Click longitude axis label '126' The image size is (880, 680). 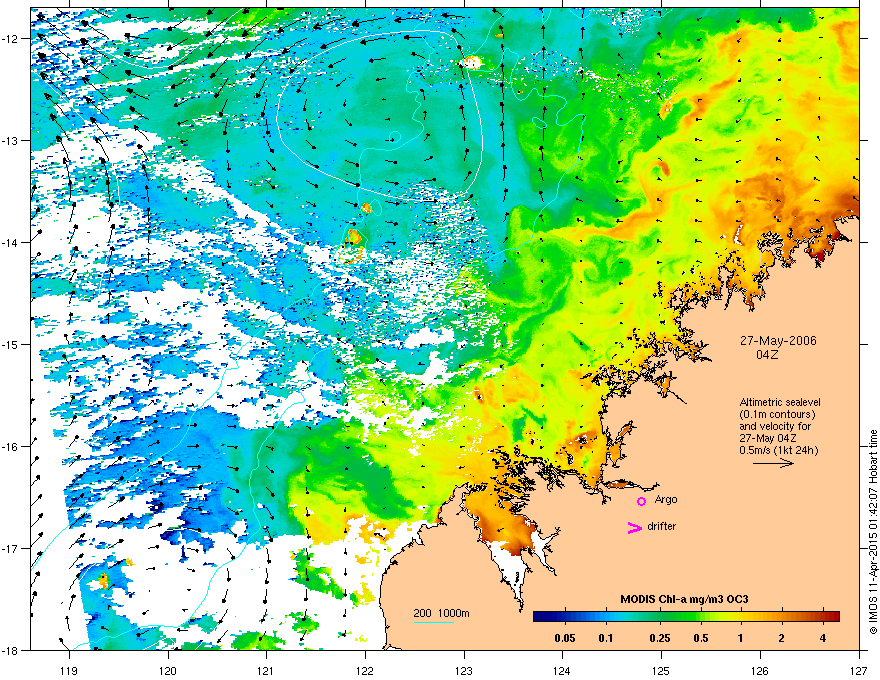(x=760, y=670)
